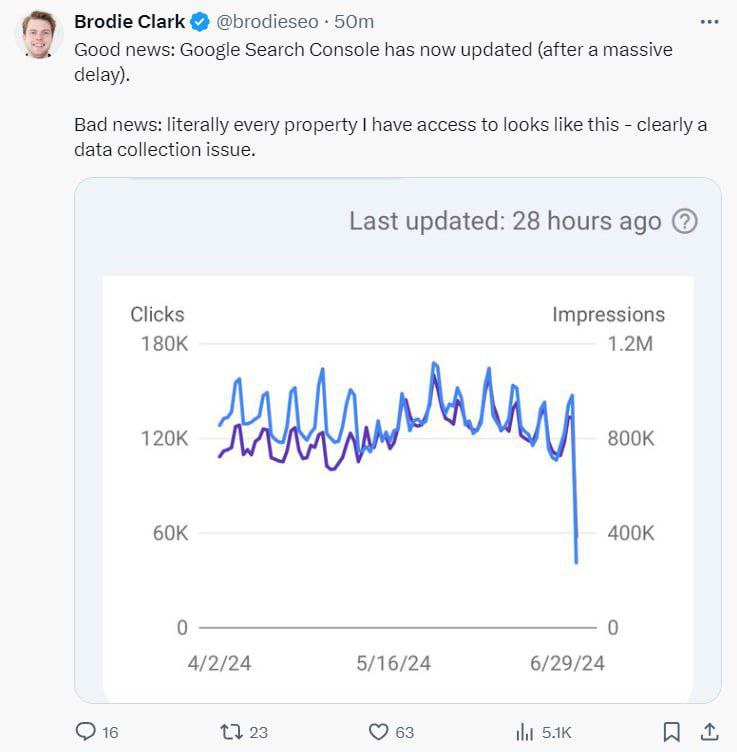Click the blue verified badge
This screenshot has height=752, width=737.
tap(200, 22)
